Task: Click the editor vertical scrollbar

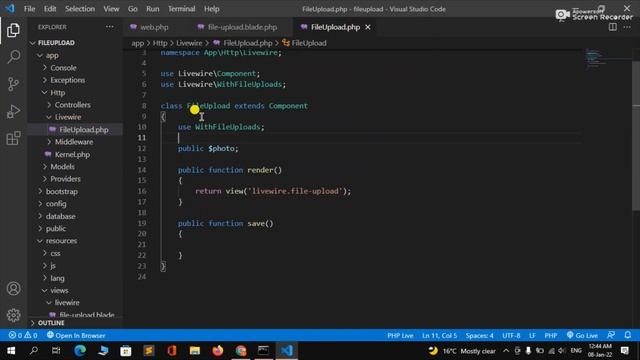Action: 636,135
